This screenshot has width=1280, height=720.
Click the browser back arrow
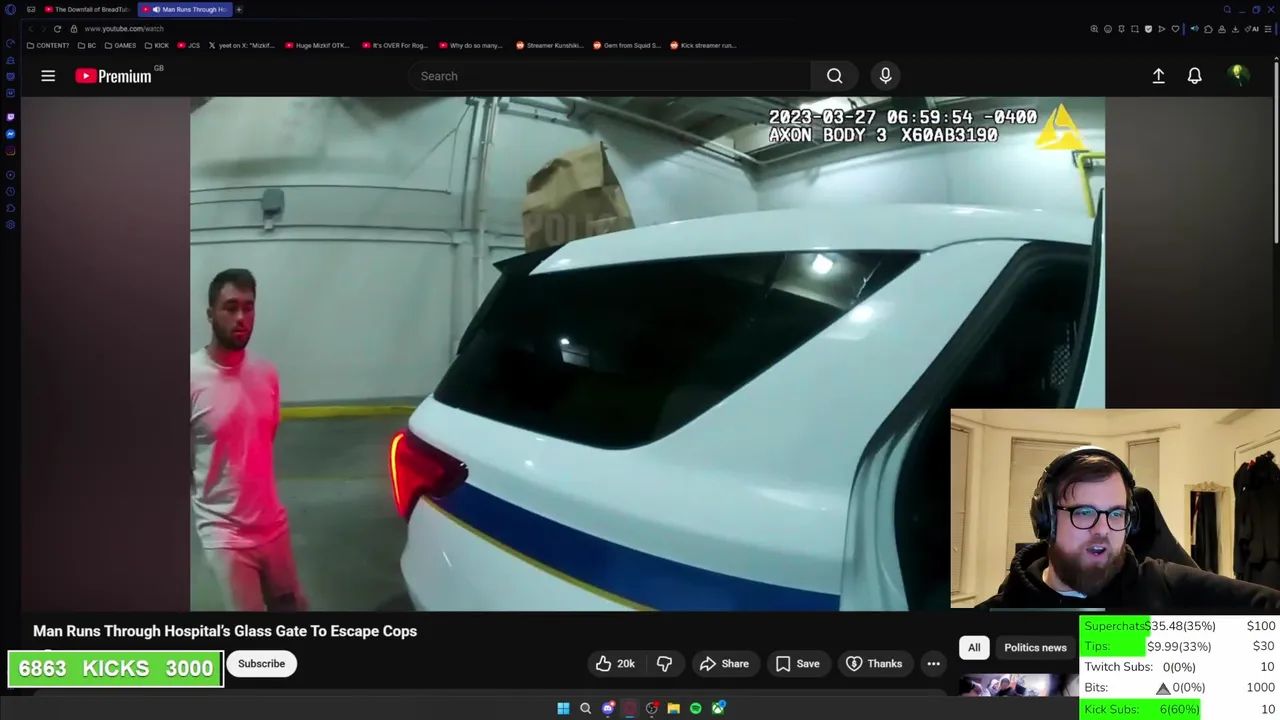tap(30, 29)
